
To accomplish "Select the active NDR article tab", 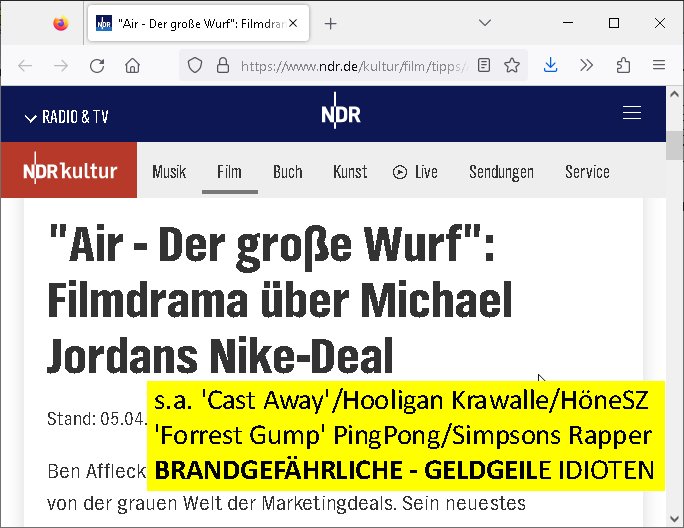I will (x=198, y=24).
